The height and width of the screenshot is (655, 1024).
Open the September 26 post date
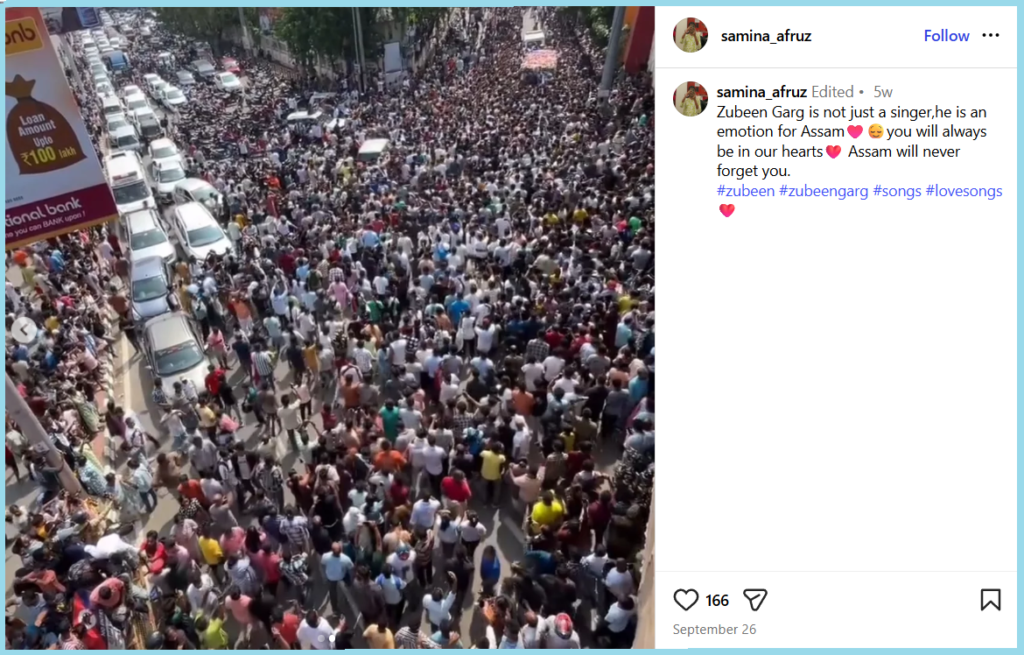click(714, 630)
